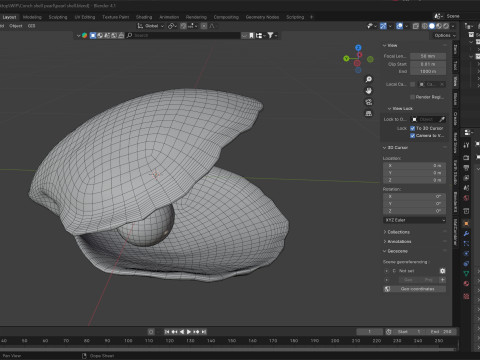This screenshot has height=360, width=480.
Task: Switch to UV Editing workspace tab
Action: pos(85,17)
